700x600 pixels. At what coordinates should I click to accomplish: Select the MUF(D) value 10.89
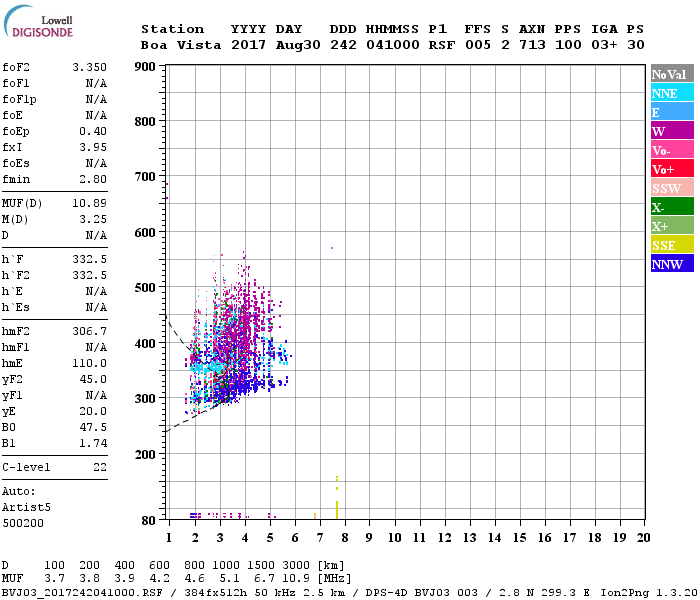tap(89, 203)
